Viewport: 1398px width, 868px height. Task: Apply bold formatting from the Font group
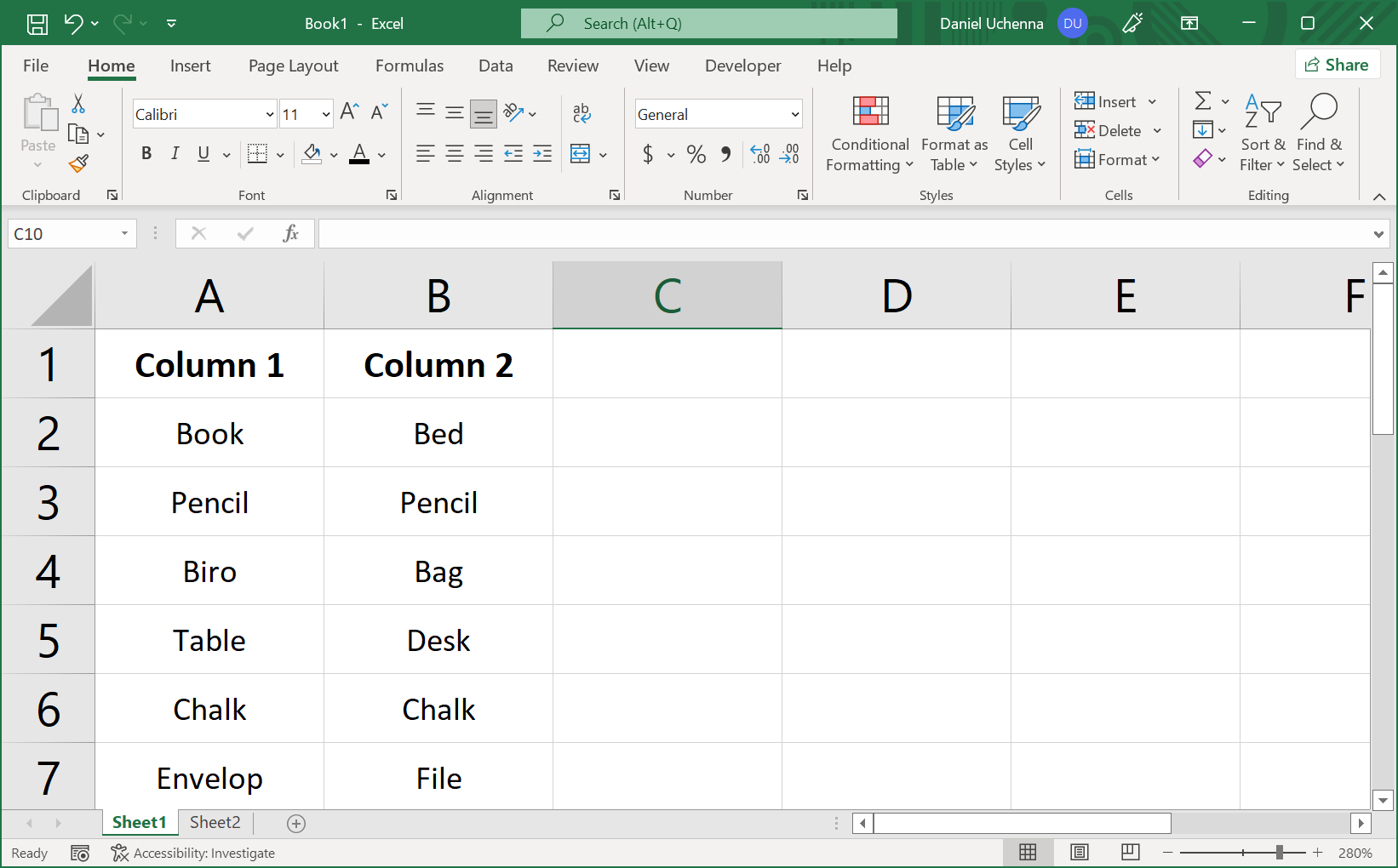pos(146,154)
